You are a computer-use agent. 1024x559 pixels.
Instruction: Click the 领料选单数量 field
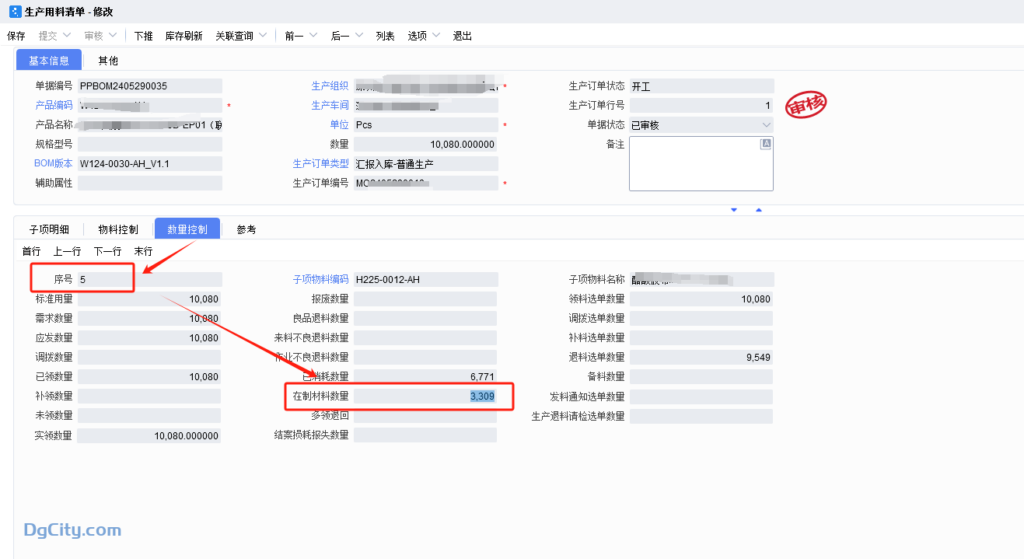click(x=701, y=299)
